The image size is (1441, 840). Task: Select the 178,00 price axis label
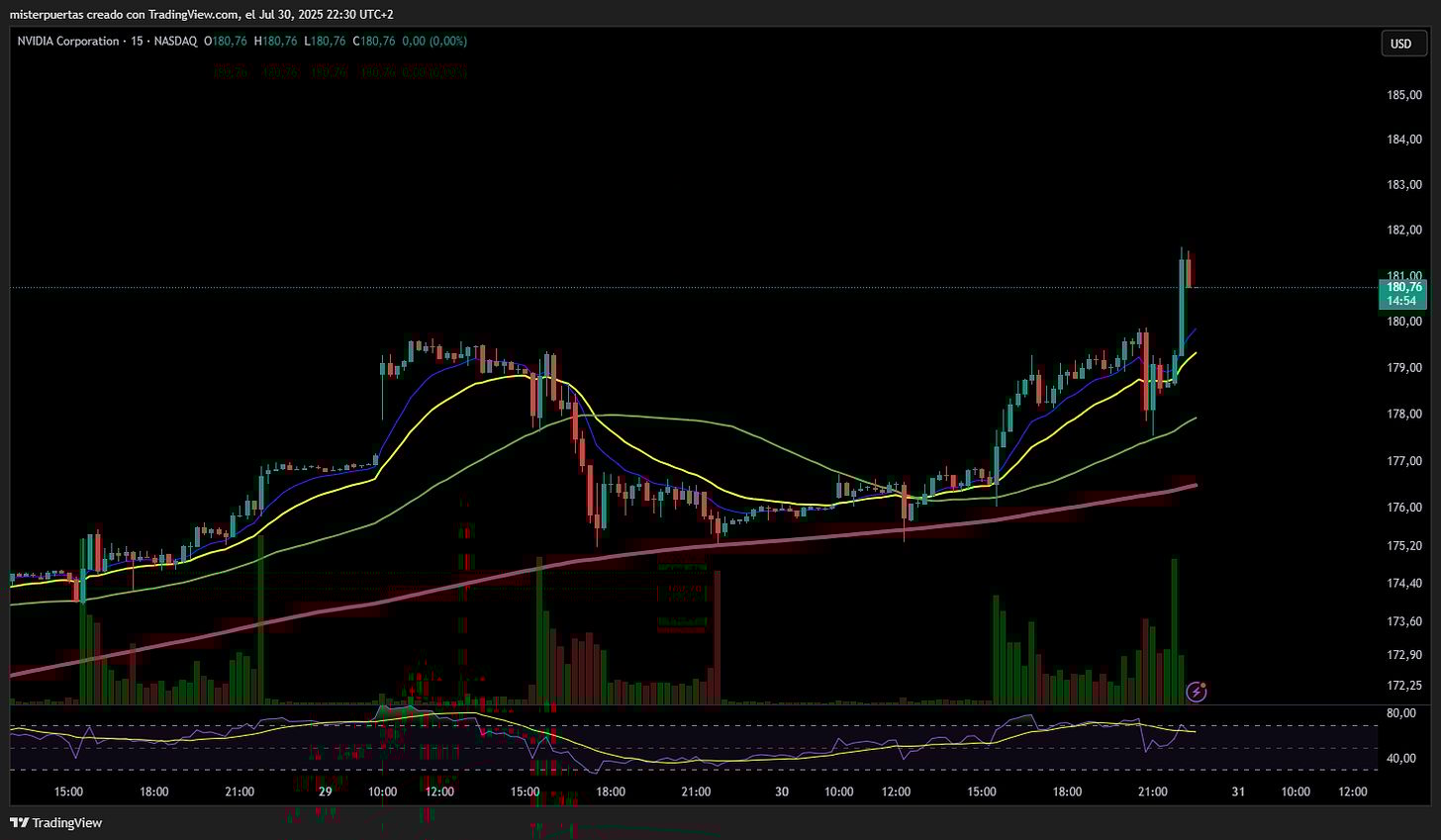tap(1404, 415)
